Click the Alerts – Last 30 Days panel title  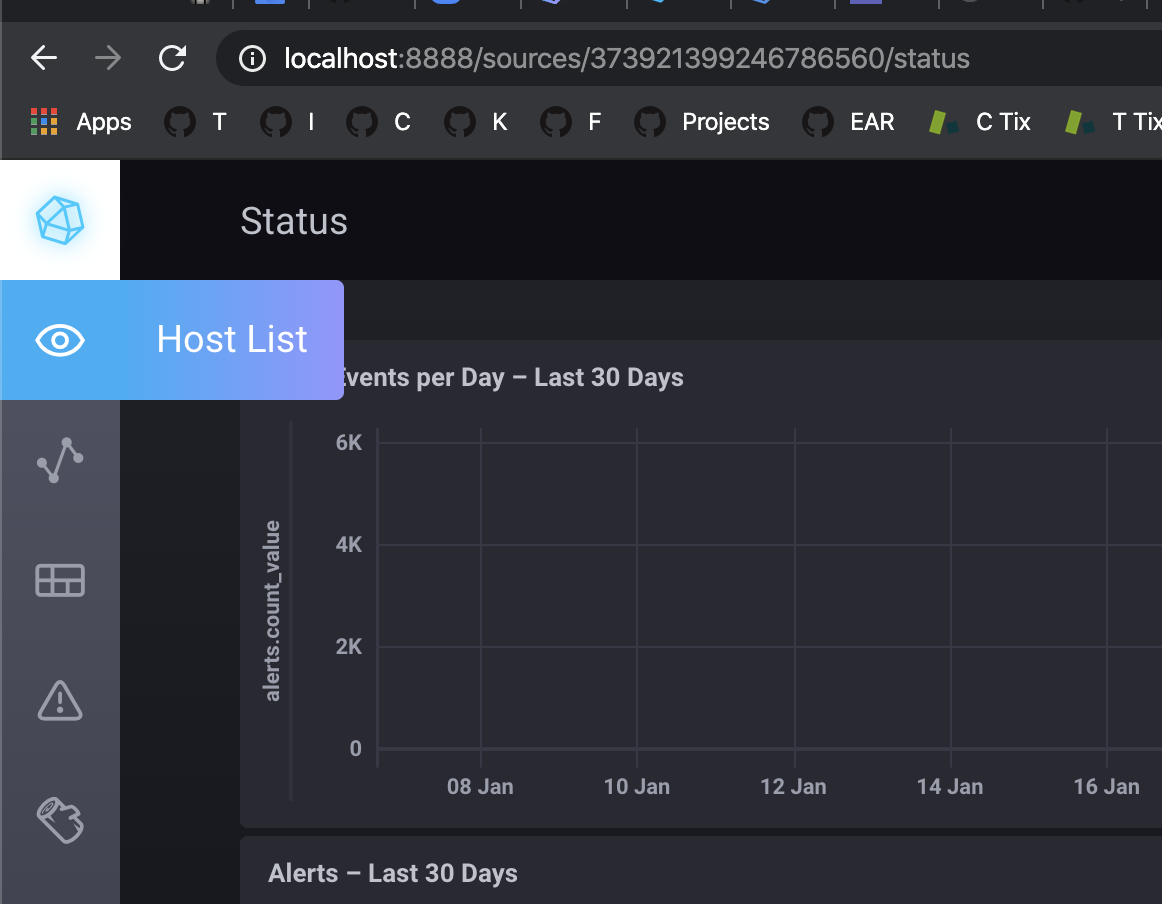pos(392,873)
